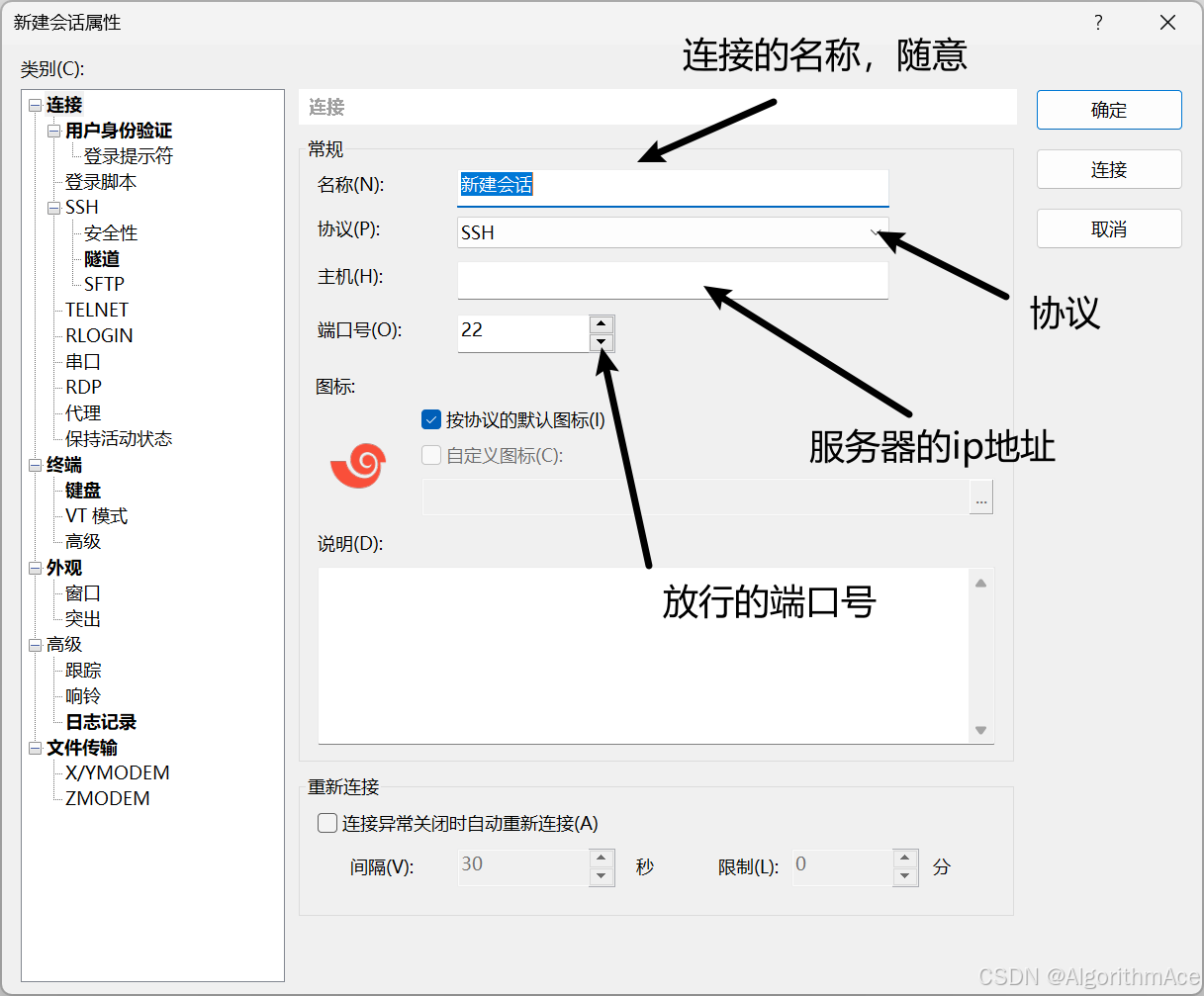Select 键盘 under 终端
1204x996 pixels.
coord(83,491)
